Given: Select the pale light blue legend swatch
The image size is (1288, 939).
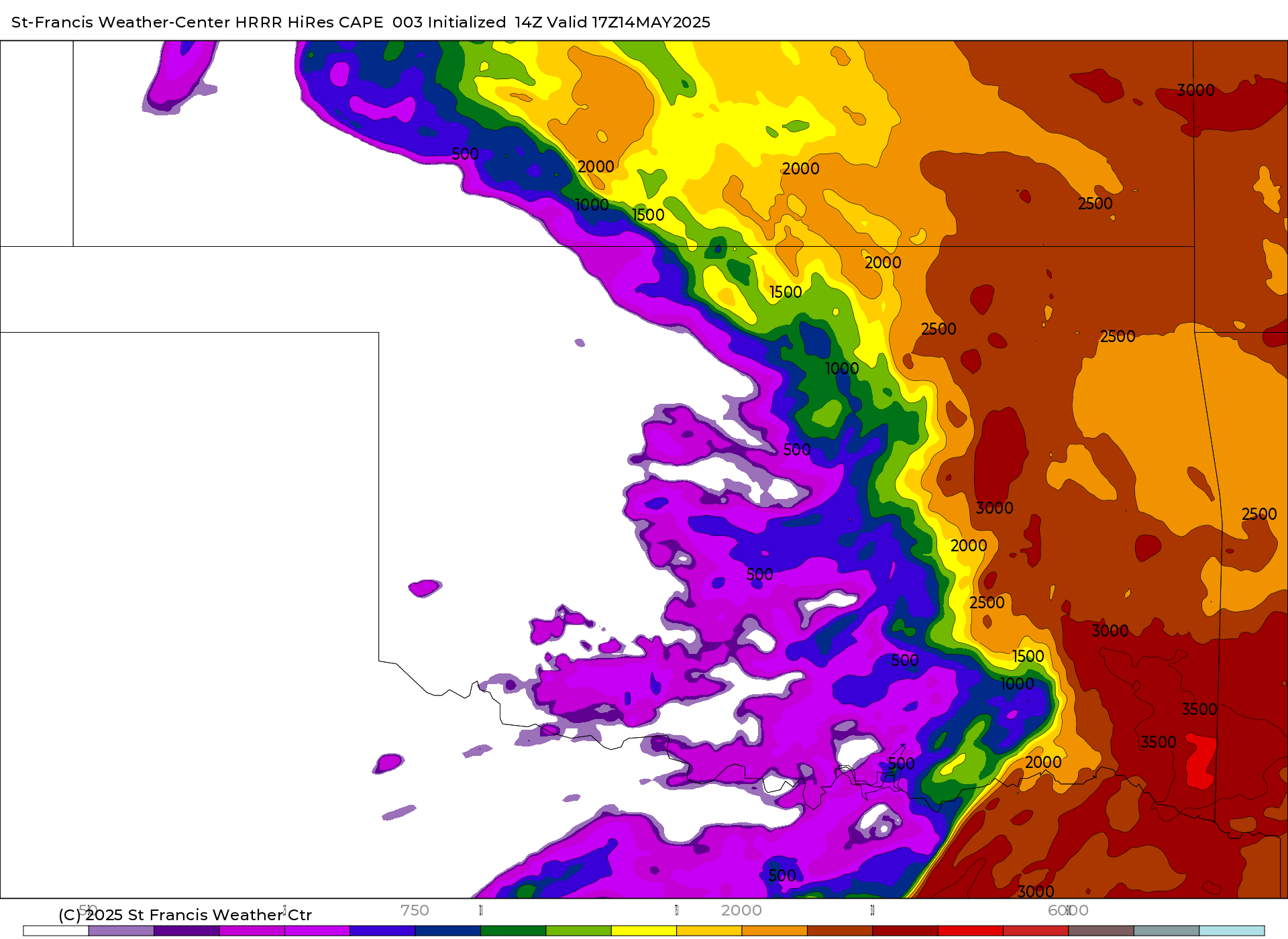Looking at the screenshot, I should pyautogui.click(x=1232, y=930).
